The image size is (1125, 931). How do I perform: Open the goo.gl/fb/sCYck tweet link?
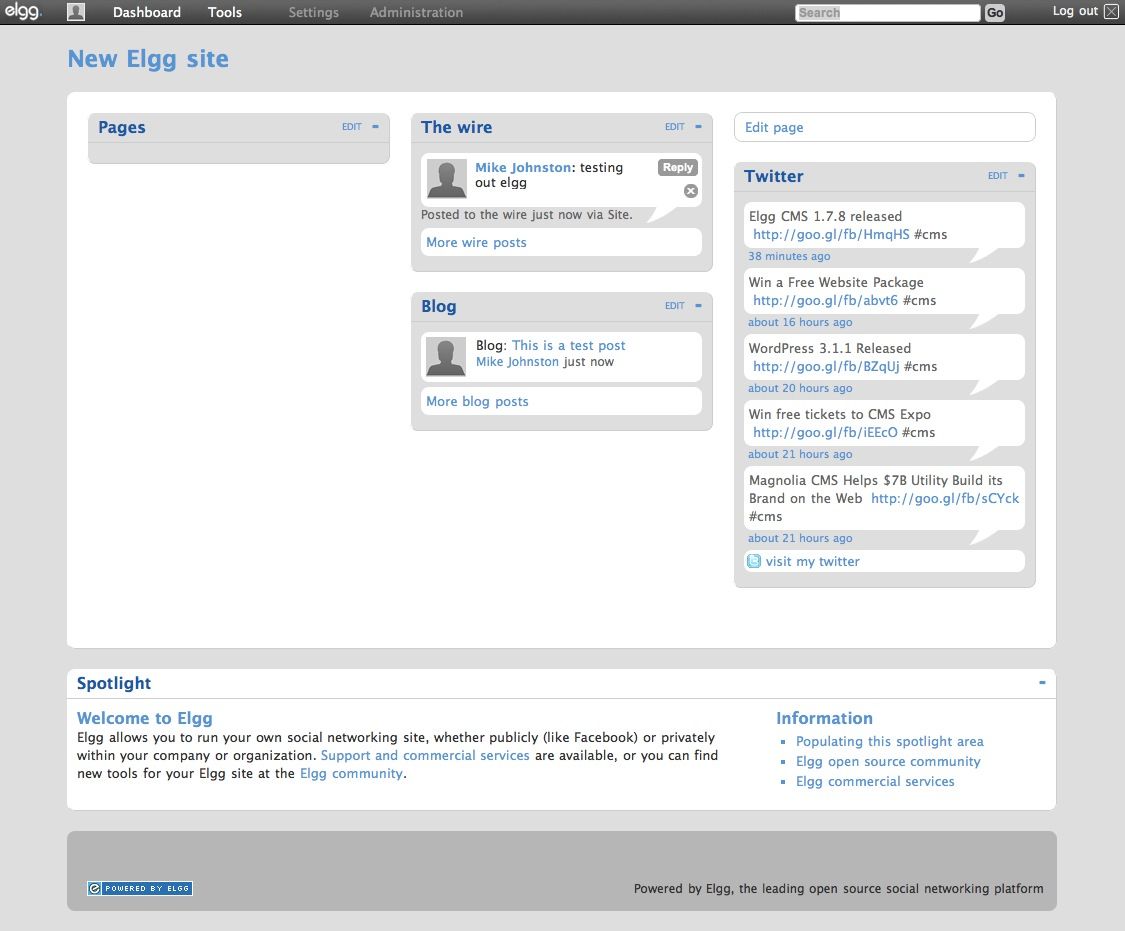click(945, 498)
